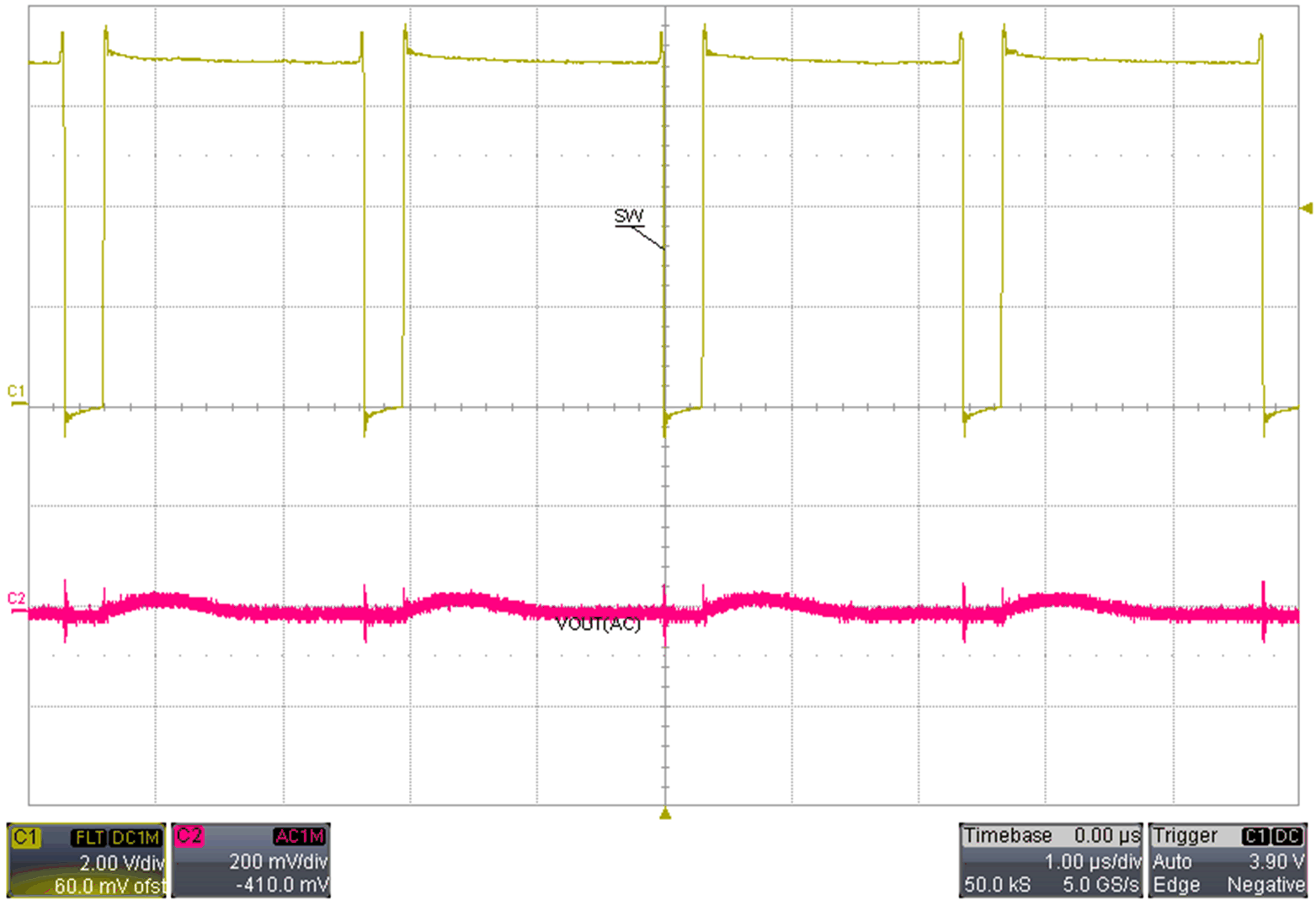Click the Auto trigger mode text
1316x900 pixels.
1172,862
